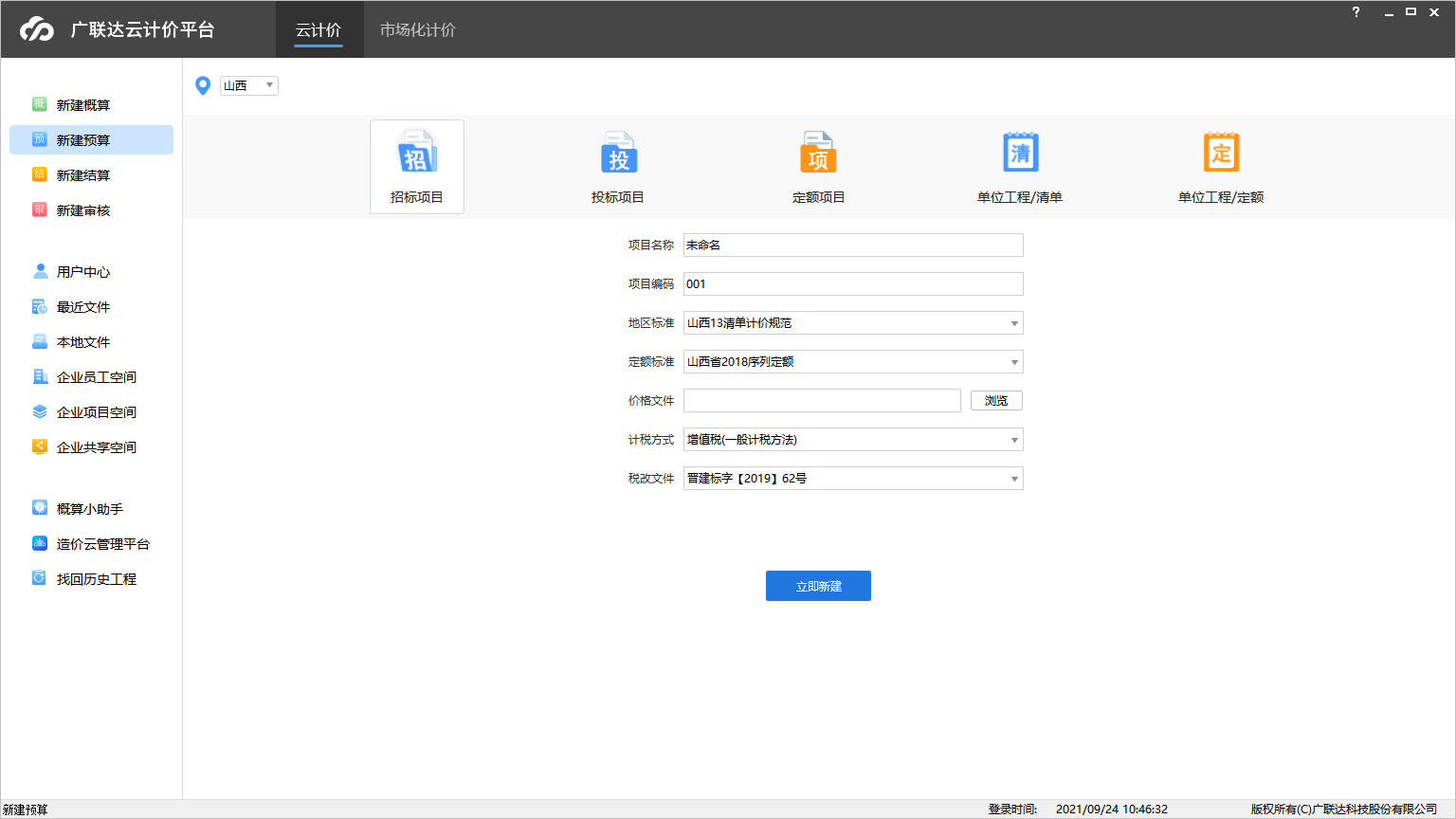This screenshot has height=819, width=1456.
Task: Click the 企业共享空间 share icon
Action: 40,446
